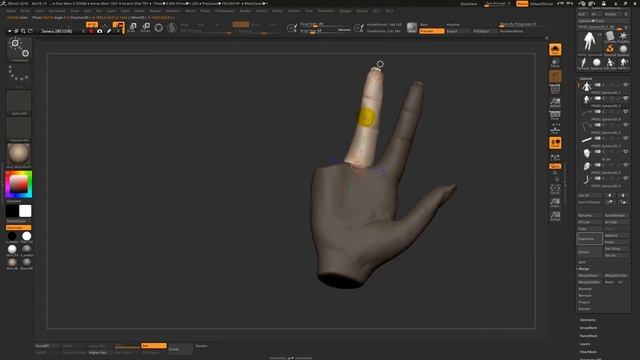The height and width of the screenshot is (360, 640).
Task: Open the material sphere thumbnail on left shelf
Action: tap(19, 154)
